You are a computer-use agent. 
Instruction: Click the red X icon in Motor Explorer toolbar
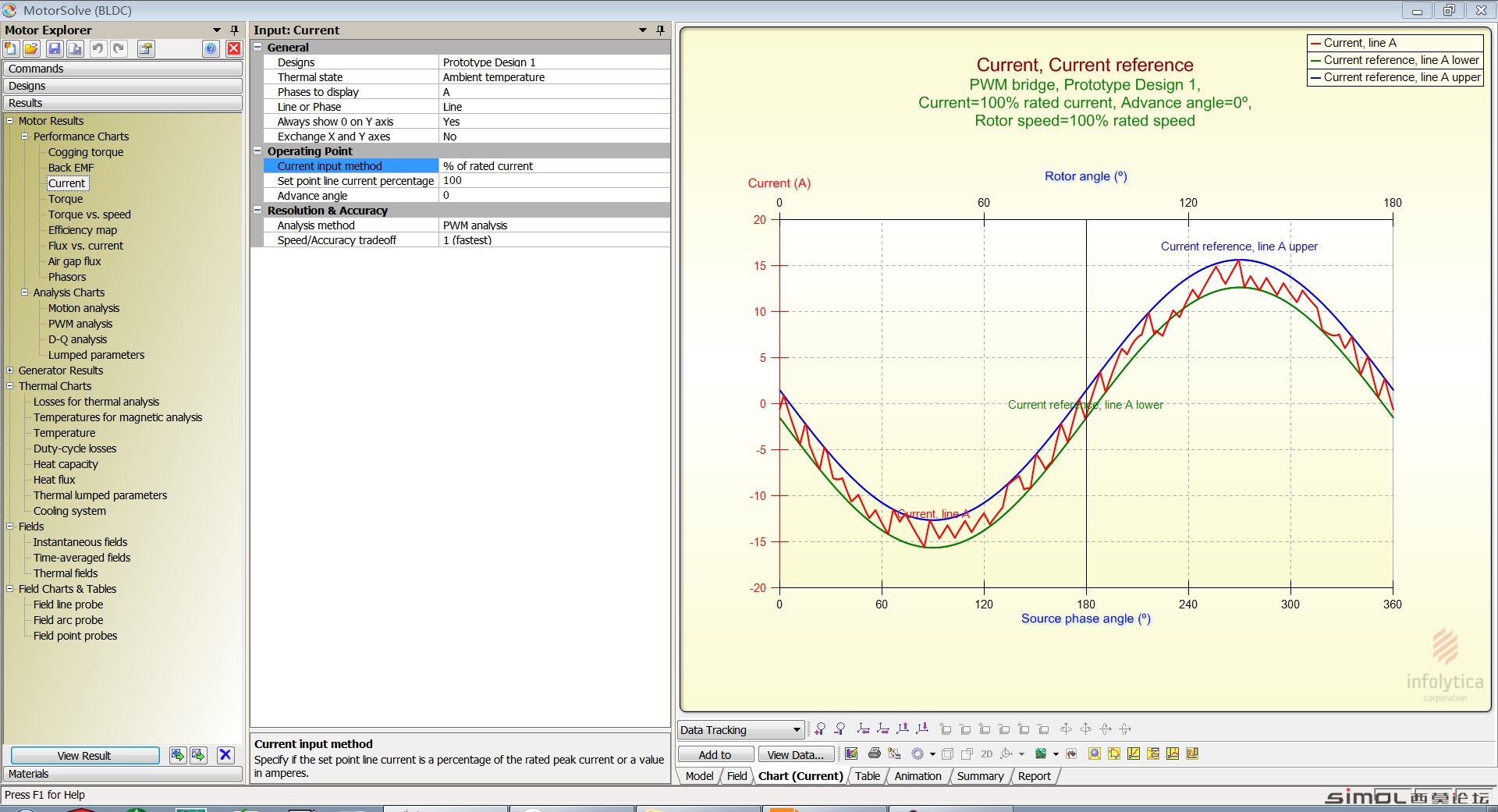pyautogui.click(x=233, y=48)
